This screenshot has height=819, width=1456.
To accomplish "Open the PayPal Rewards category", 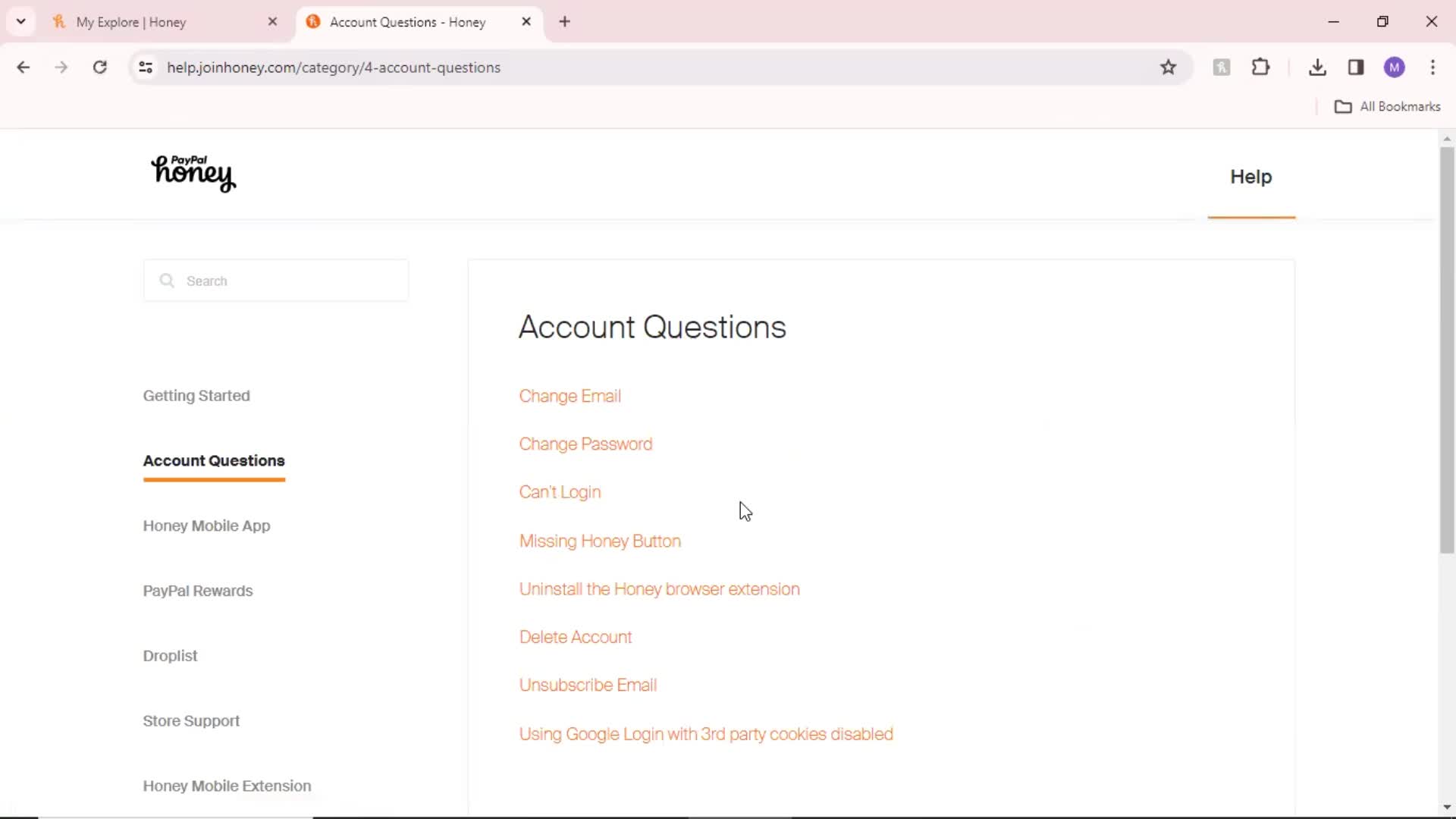I will pyautogui.click(x=198, y=591).
